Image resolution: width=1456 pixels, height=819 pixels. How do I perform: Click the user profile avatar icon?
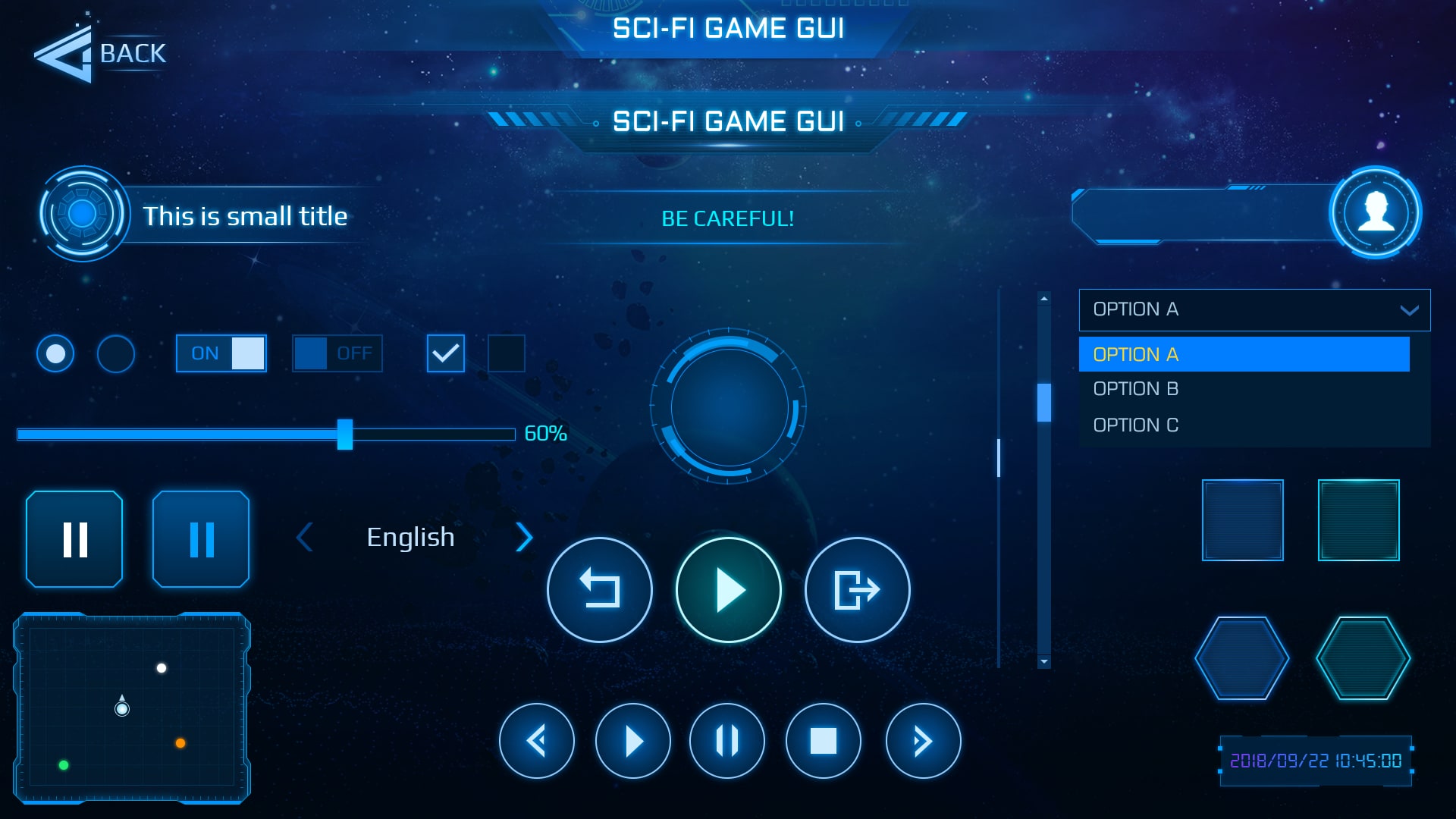[1375, 212]
